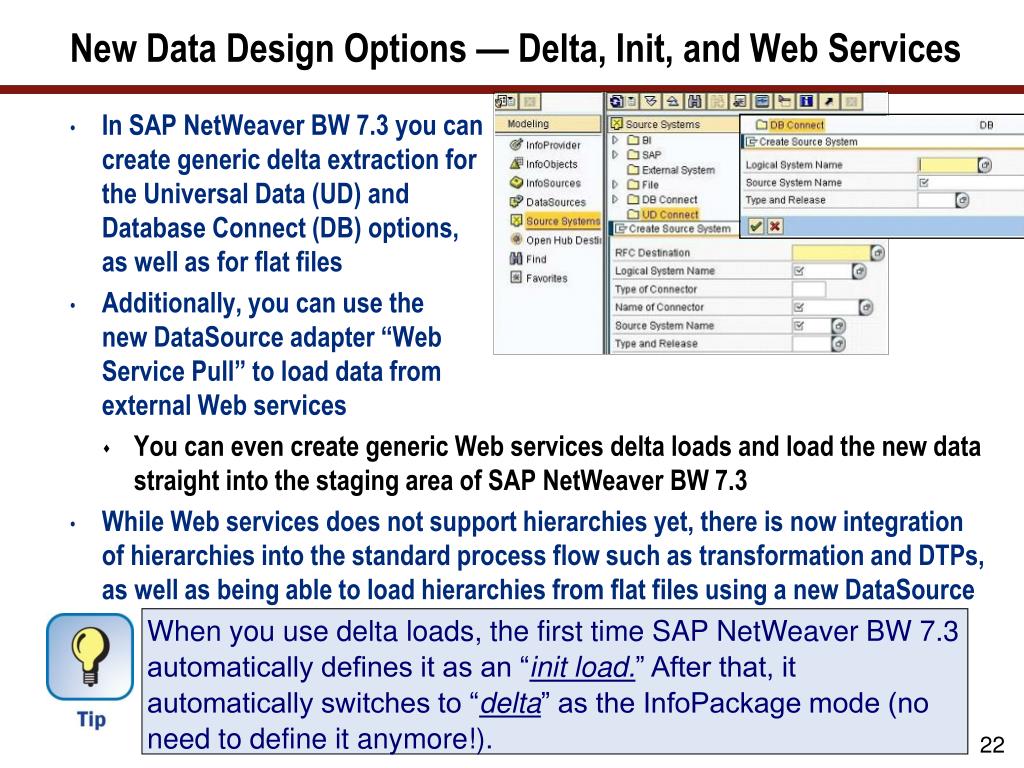Toggle required-entry checkbox for Name of Connector

tap(799, 307)
